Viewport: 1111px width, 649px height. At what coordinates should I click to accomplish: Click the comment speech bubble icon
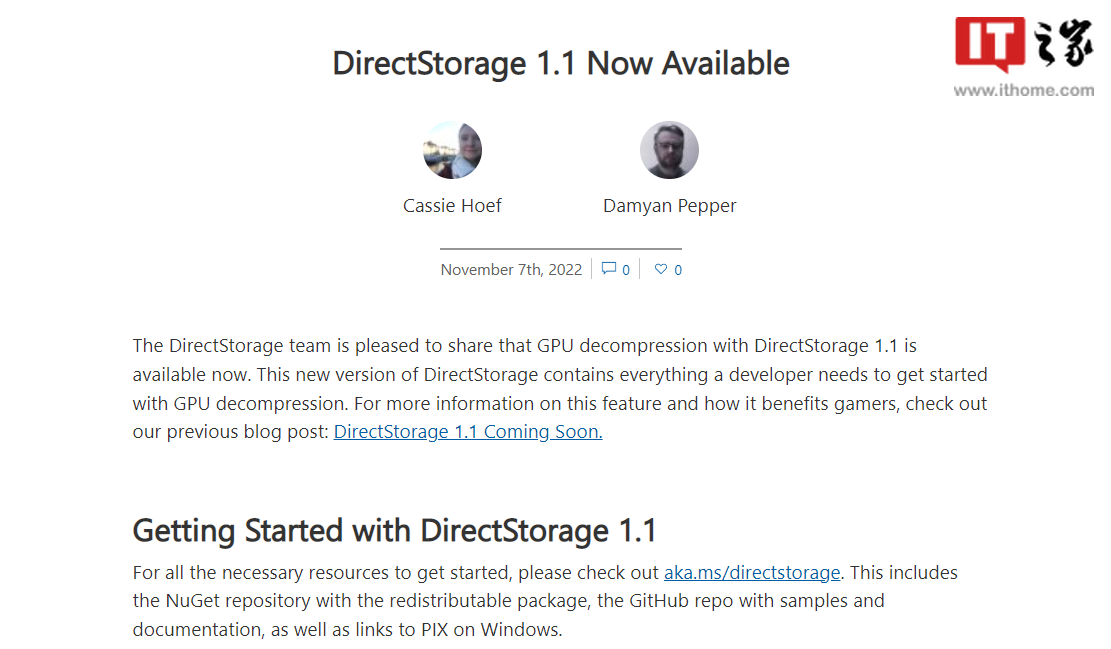[609, 269]
